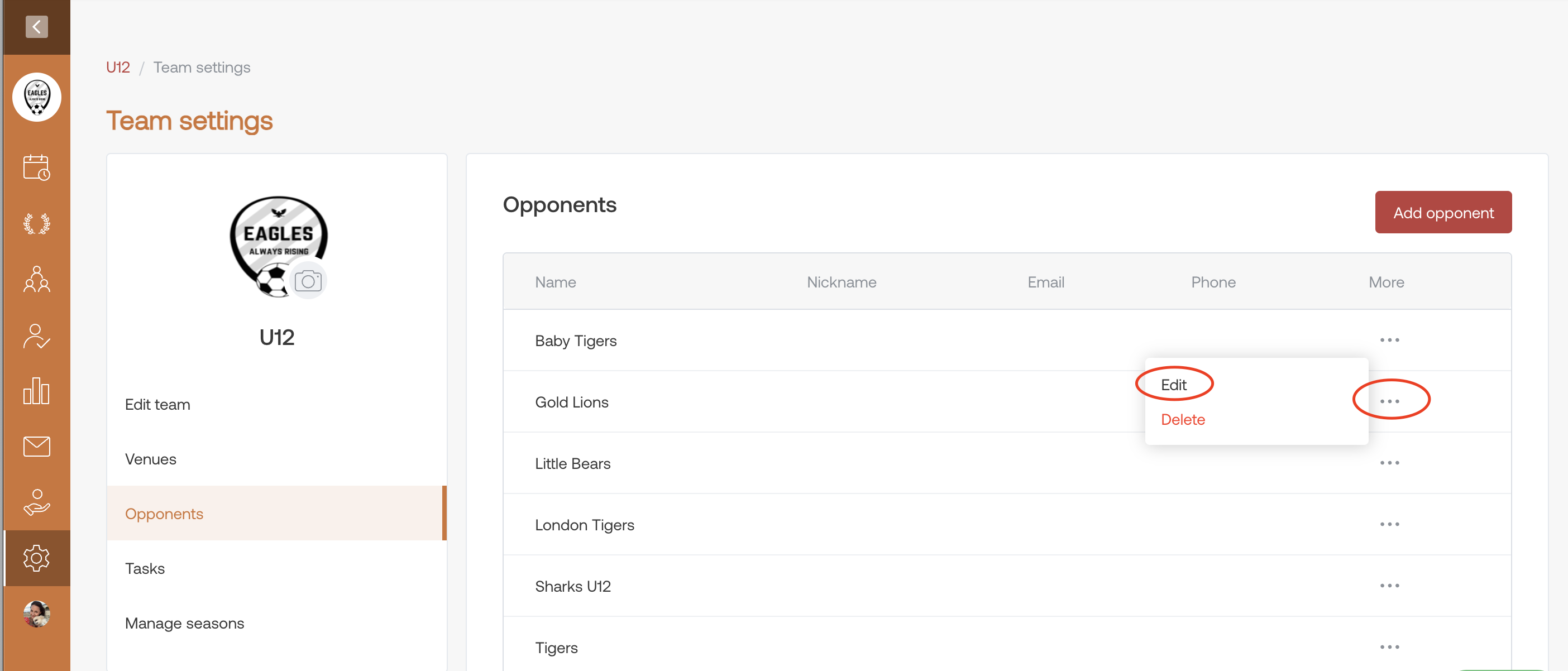Click the Add opponent button
This screenshot has width=1568, height=671.
point(1442,212)
